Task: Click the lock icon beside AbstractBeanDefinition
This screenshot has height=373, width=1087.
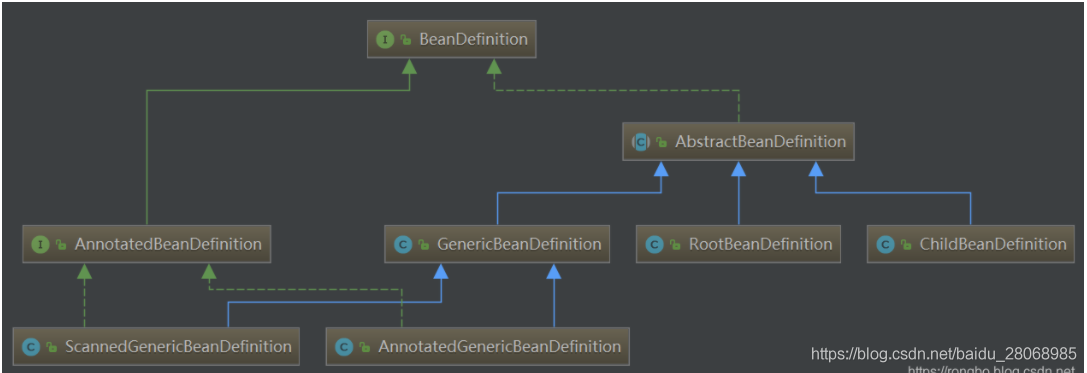Action: [x=661, y=143]
